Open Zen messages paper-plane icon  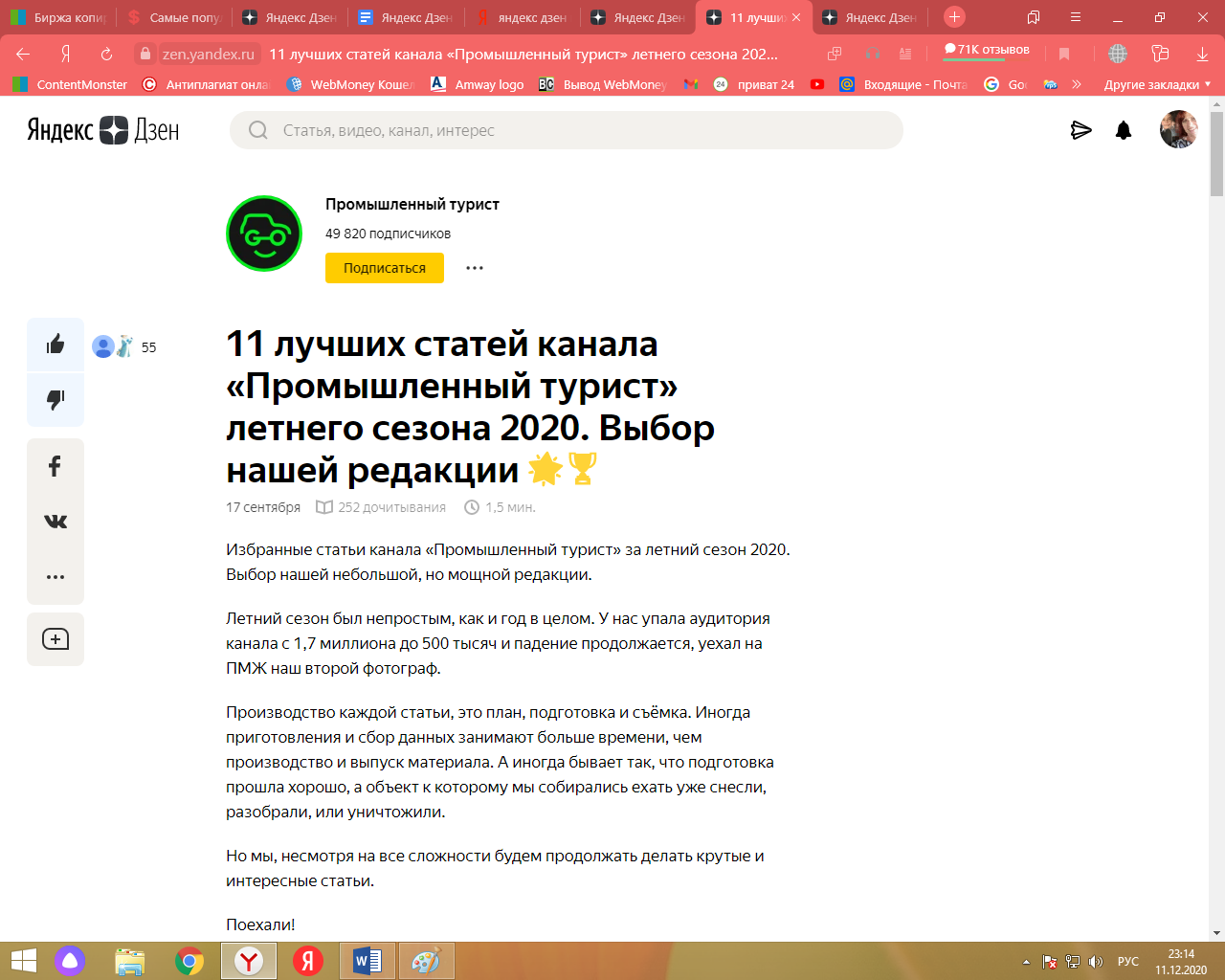(x=1081, y=130)
